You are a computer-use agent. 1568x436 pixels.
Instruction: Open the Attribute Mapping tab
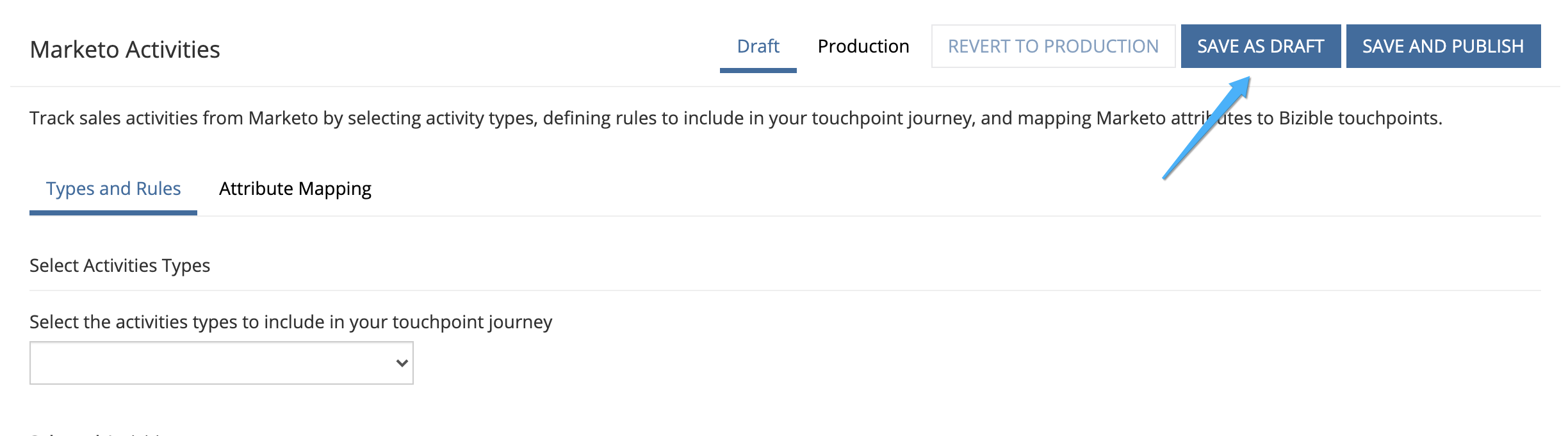tap(295, 189)
